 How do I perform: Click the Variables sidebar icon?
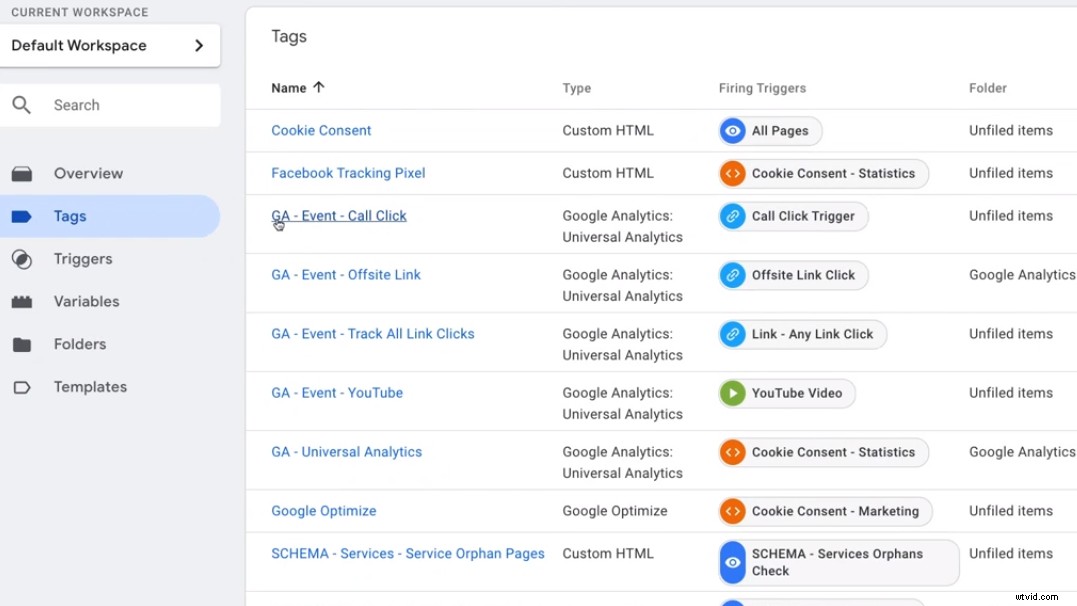(23, 301)
